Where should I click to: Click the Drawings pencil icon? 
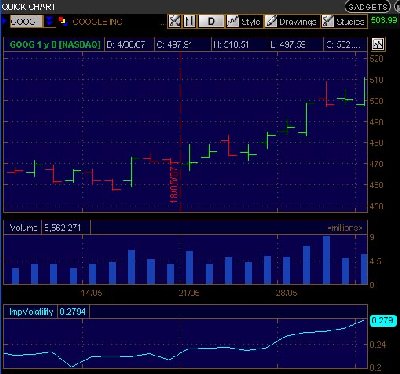[x=272, y=22]
